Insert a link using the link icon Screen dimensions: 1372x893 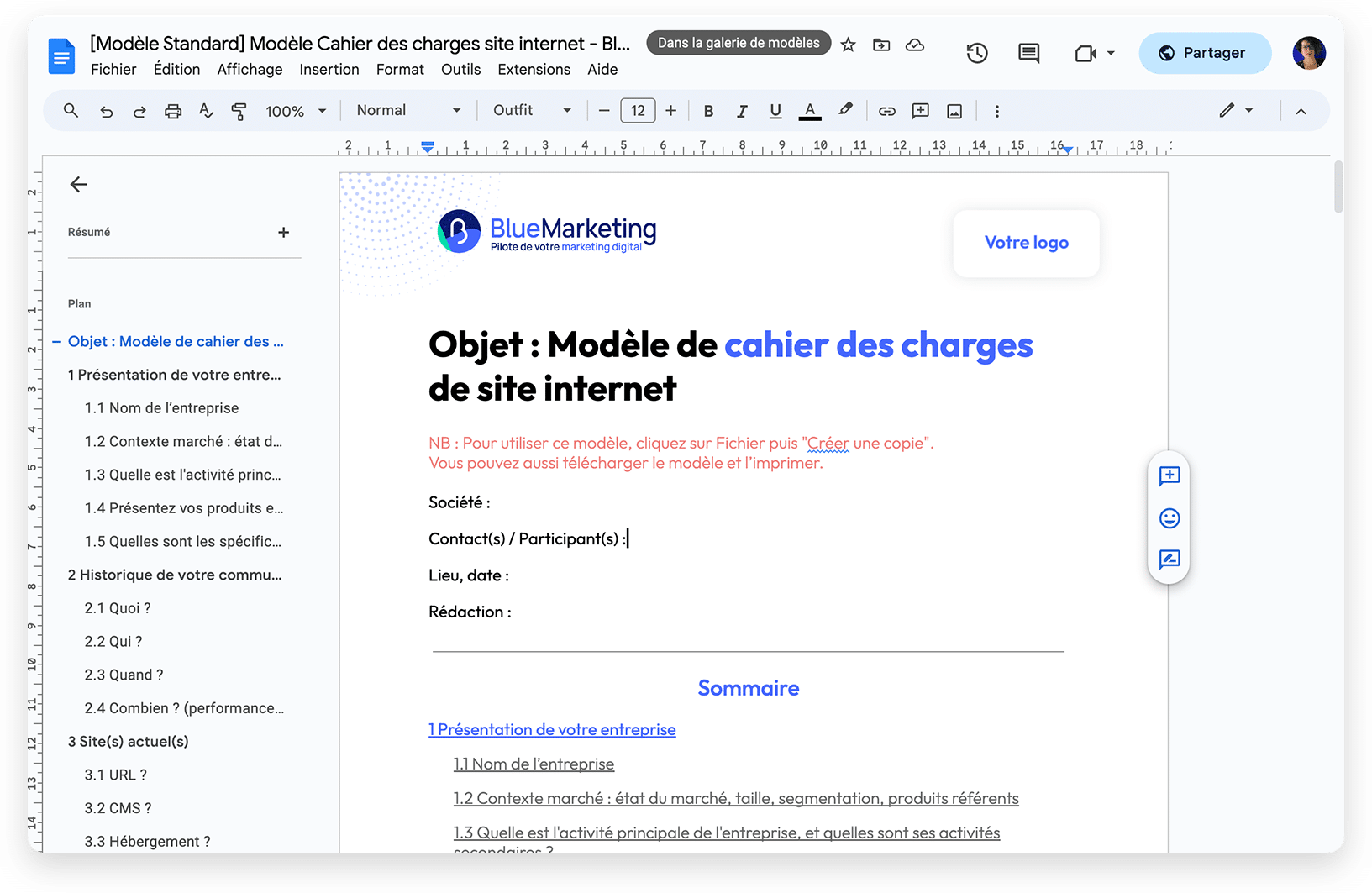tap(886, 110)
